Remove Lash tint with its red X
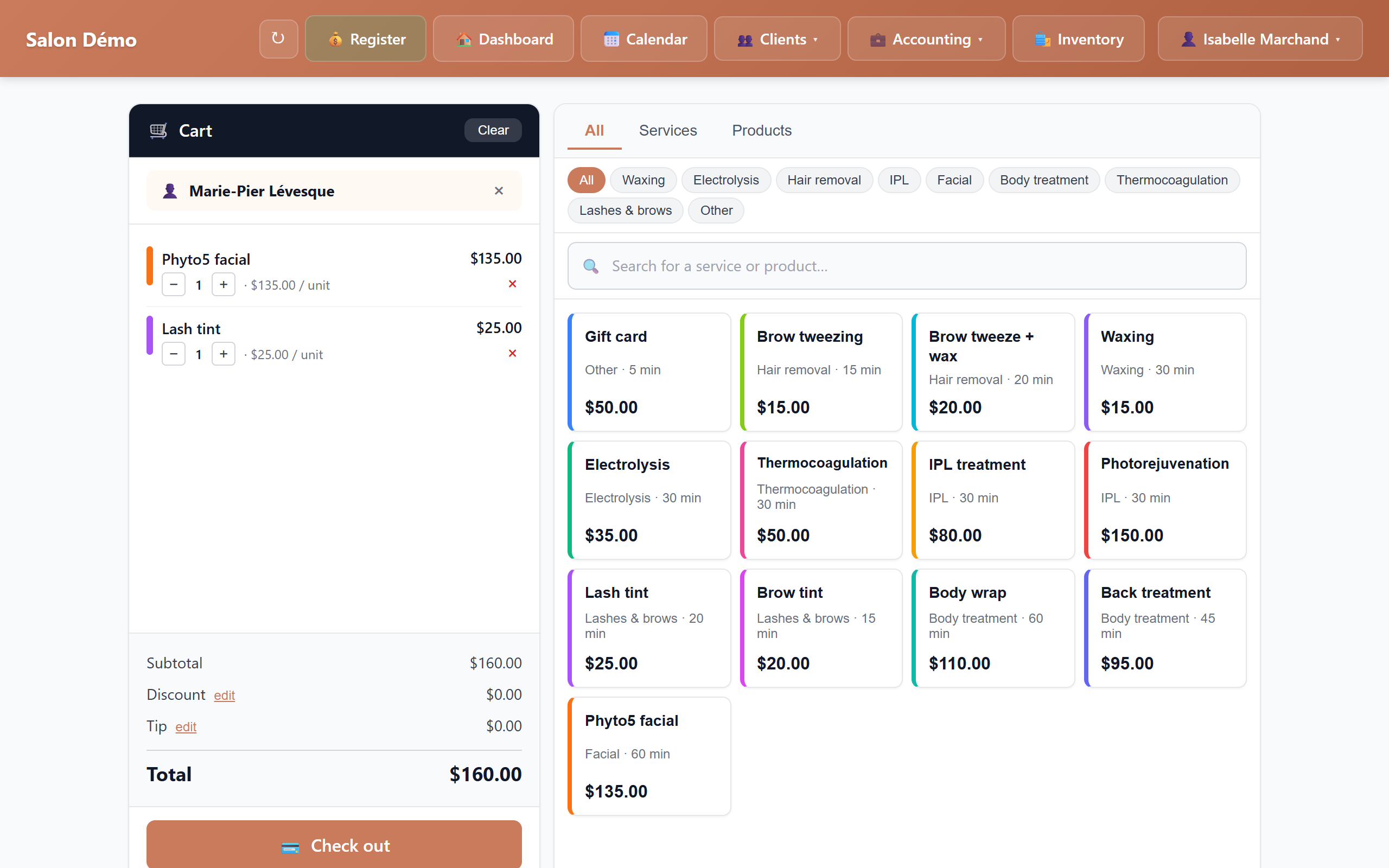The width and height of the screenshot is (1389, 868). [513, 354]
